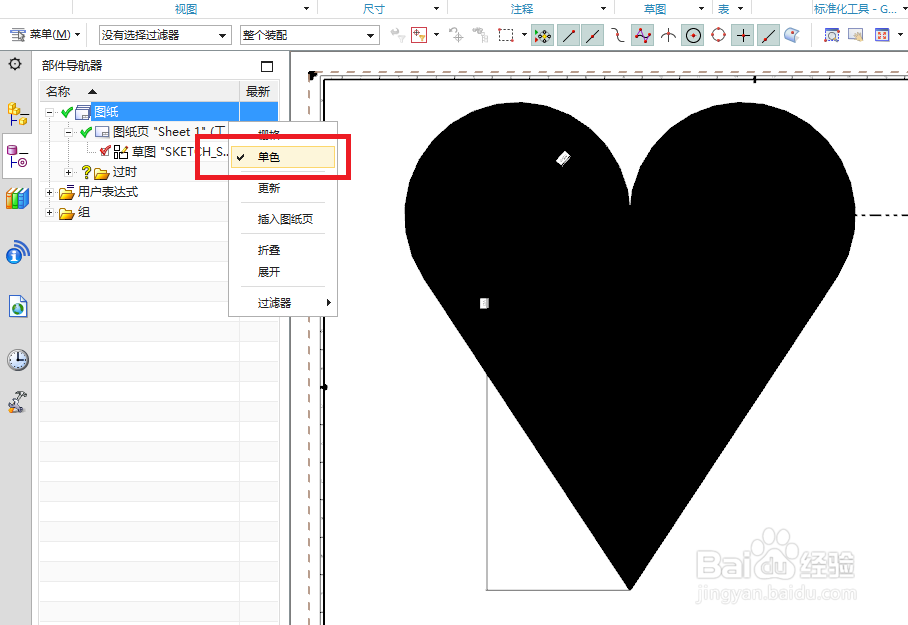
Task: Open the 菜单(M) menu
Action: (x=45, y=34)
